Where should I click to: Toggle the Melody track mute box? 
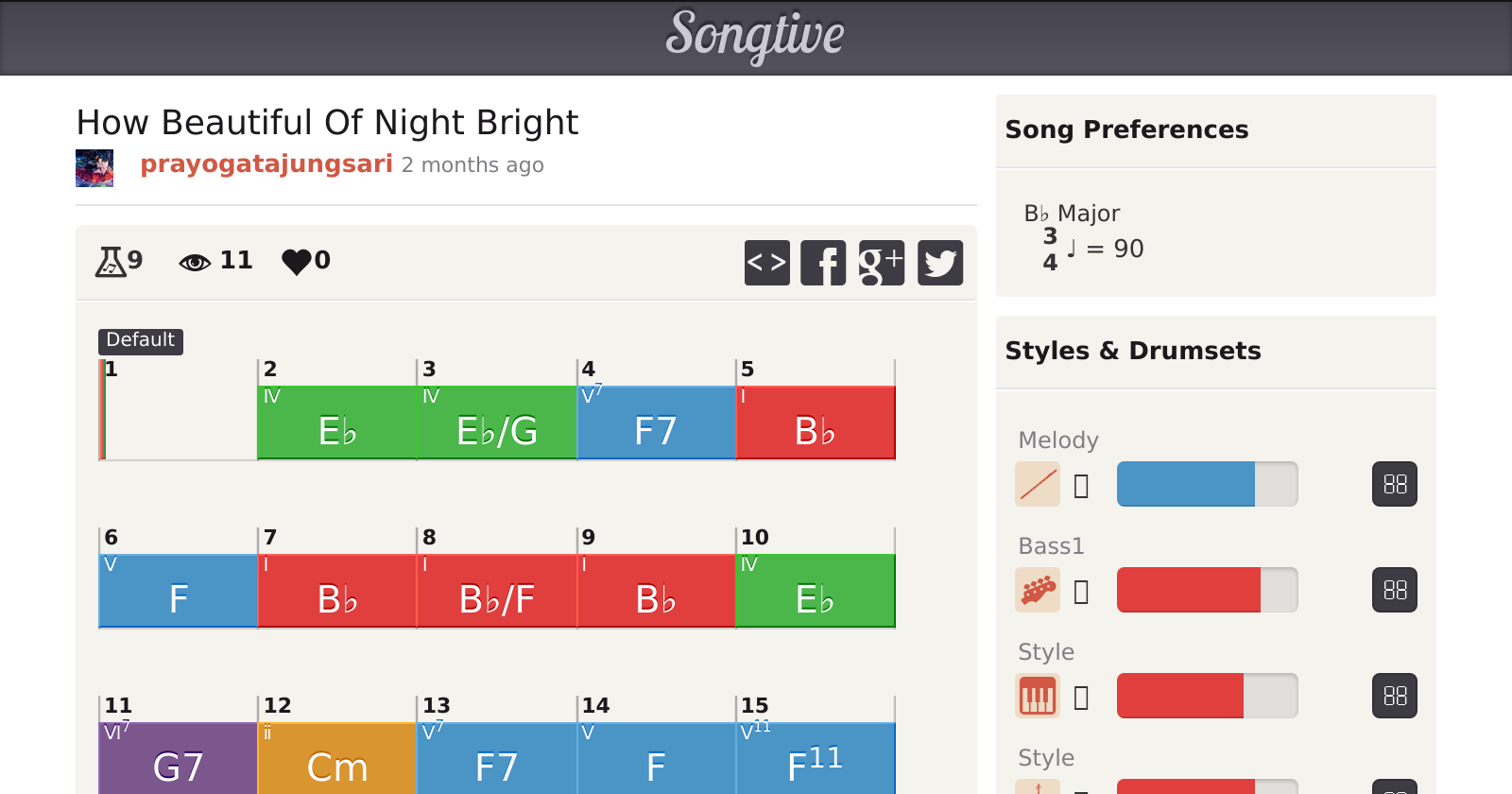[1082, 486]
